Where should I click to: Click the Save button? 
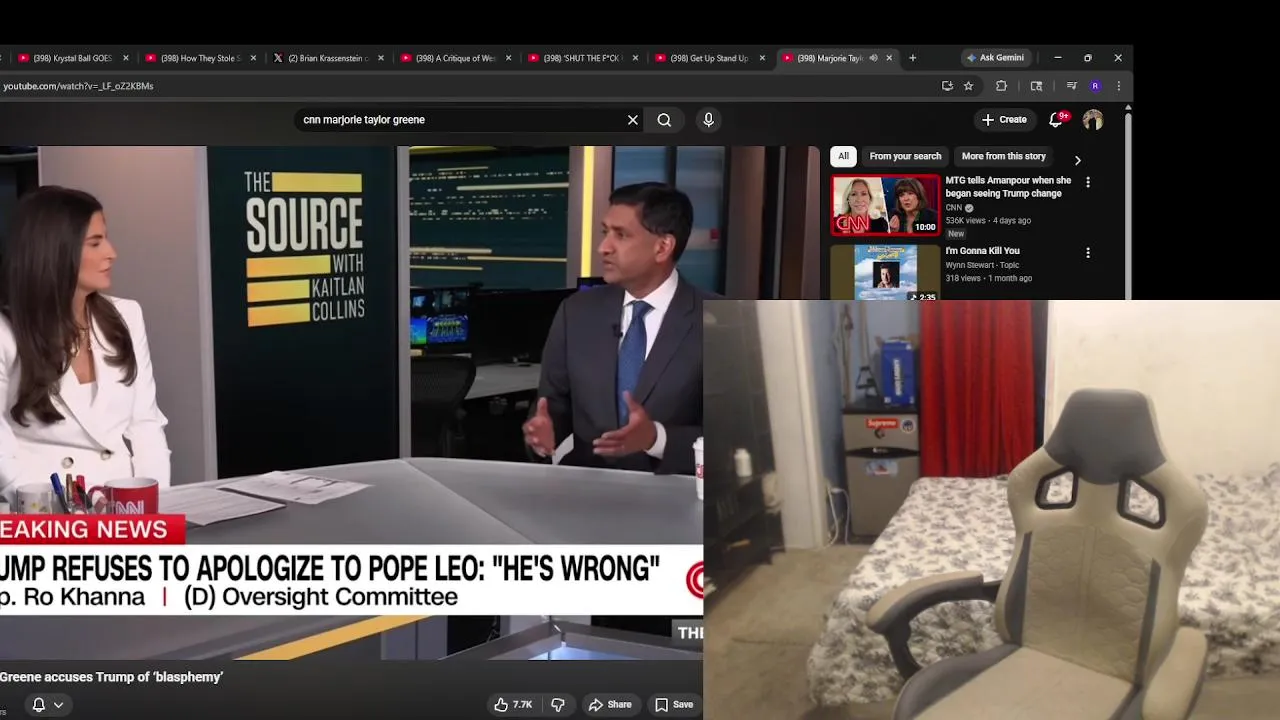pyautogui.click(x=674, y=705)
